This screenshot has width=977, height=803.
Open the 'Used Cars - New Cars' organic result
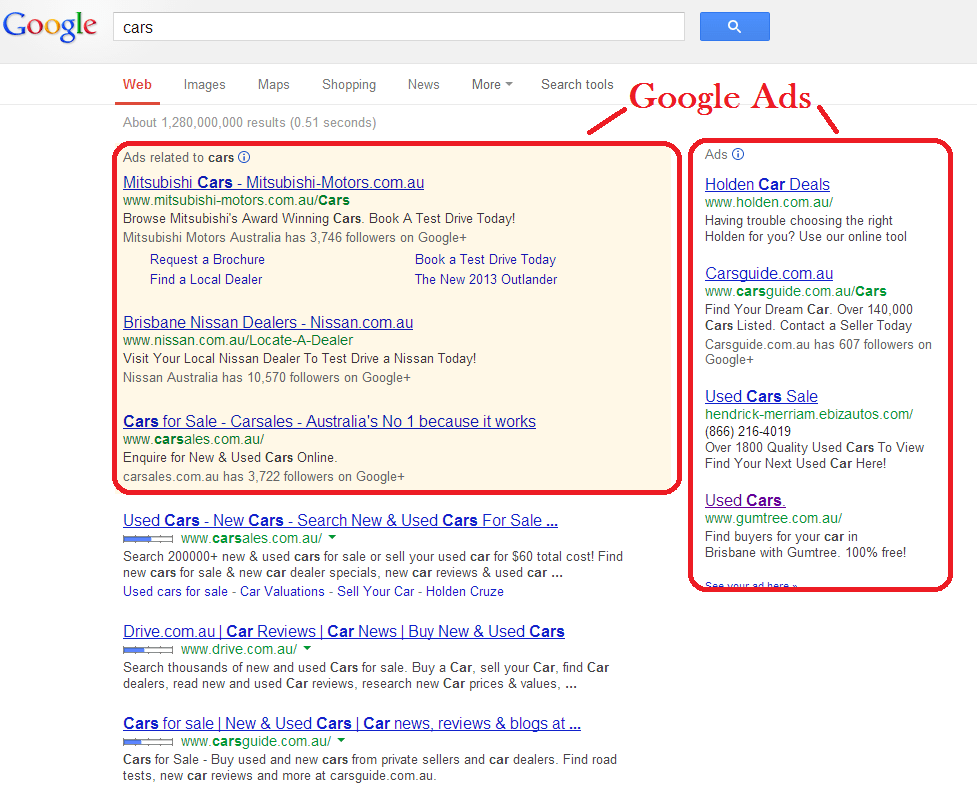click(340, 520)
